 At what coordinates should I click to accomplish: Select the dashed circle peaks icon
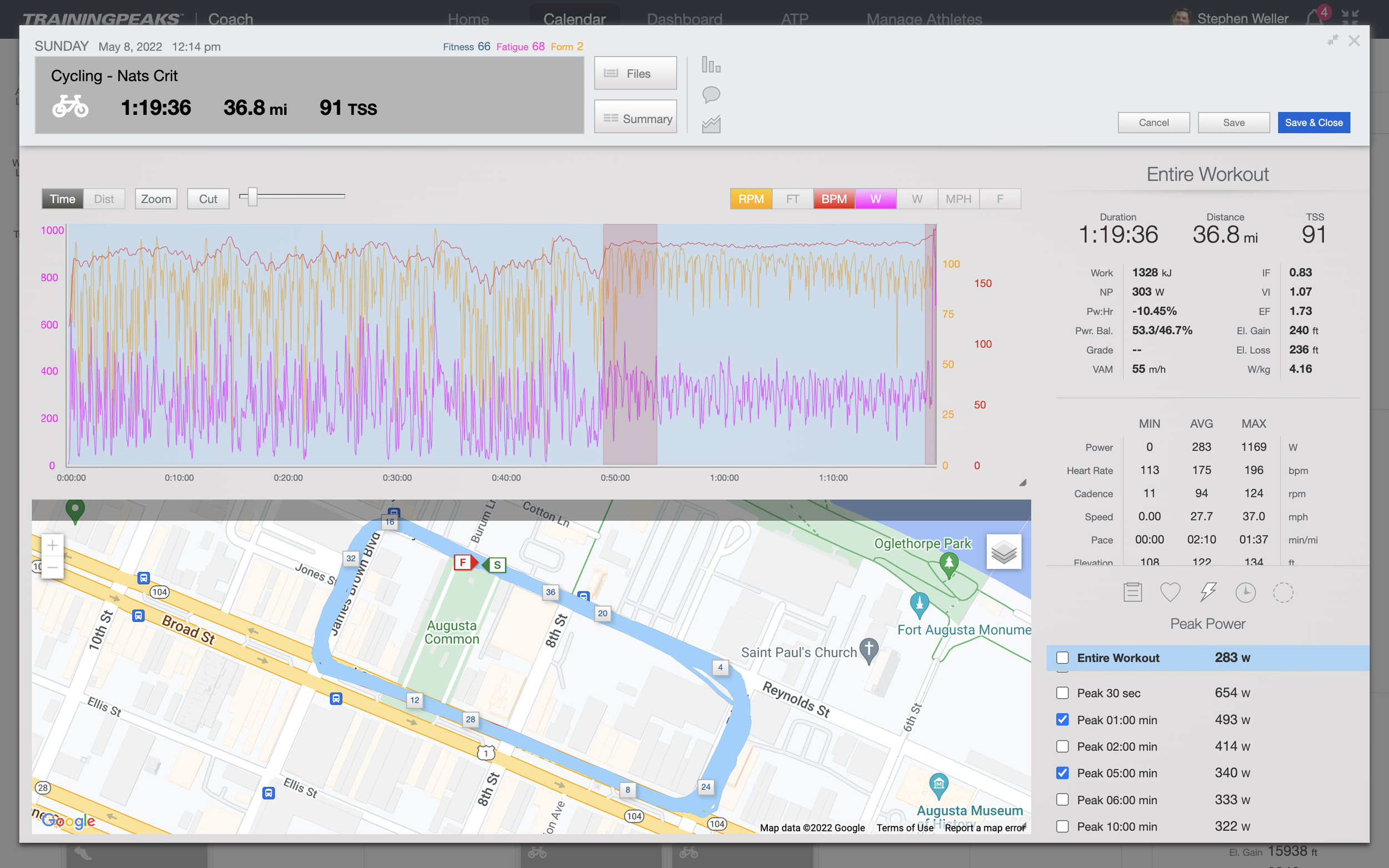tap(1283, 592)
